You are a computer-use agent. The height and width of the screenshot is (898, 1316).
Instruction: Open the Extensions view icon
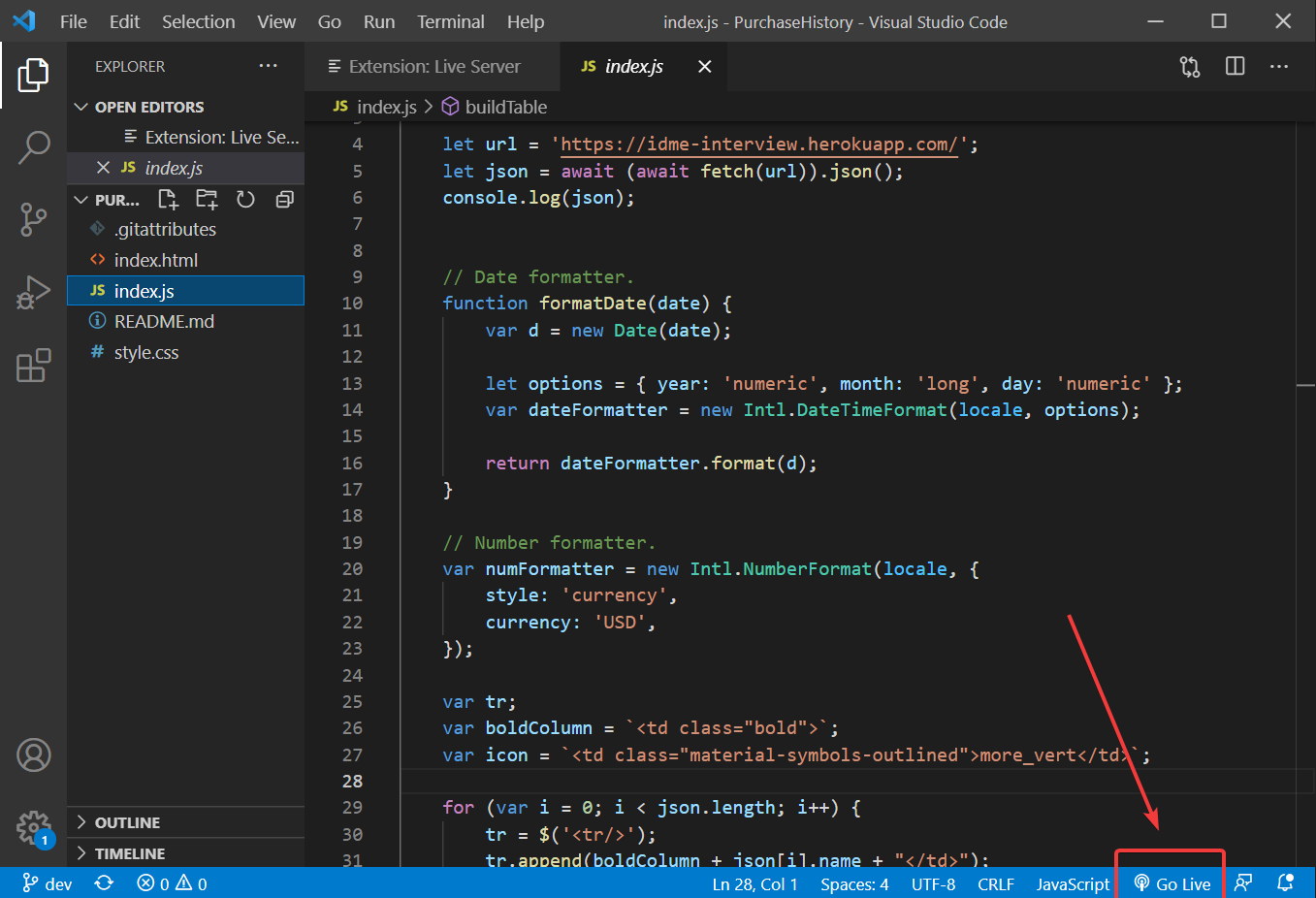point(33,366)
